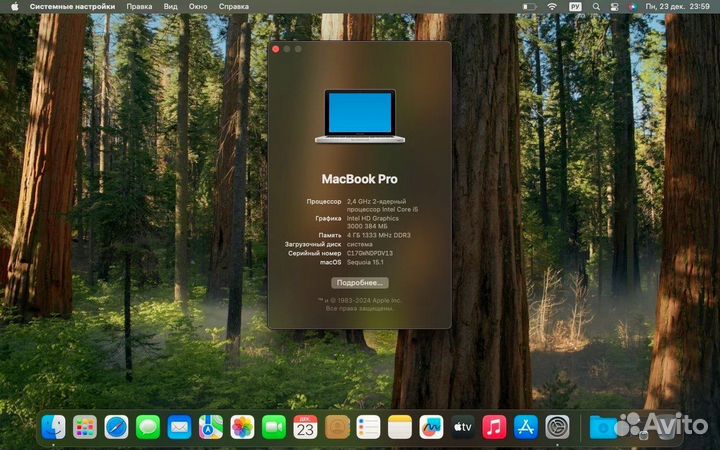720x450 pixels.
Task: Click the MacBook Pro title text
Action: [x=360, y=179]
